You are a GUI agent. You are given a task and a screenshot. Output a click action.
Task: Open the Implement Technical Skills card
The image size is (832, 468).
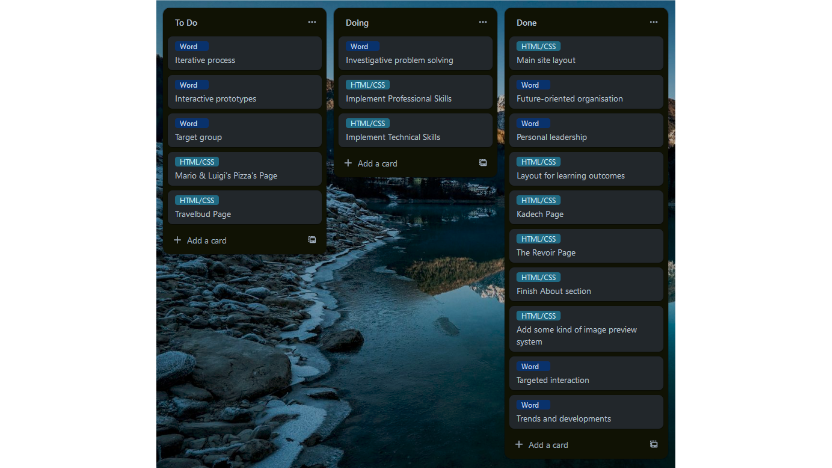[x=415, y=130]
